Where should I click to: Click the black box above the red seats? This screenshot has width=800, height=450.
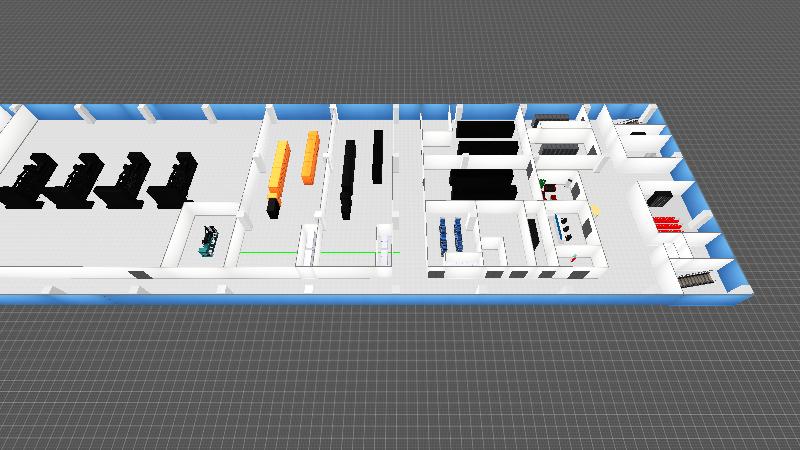[662, 199]
